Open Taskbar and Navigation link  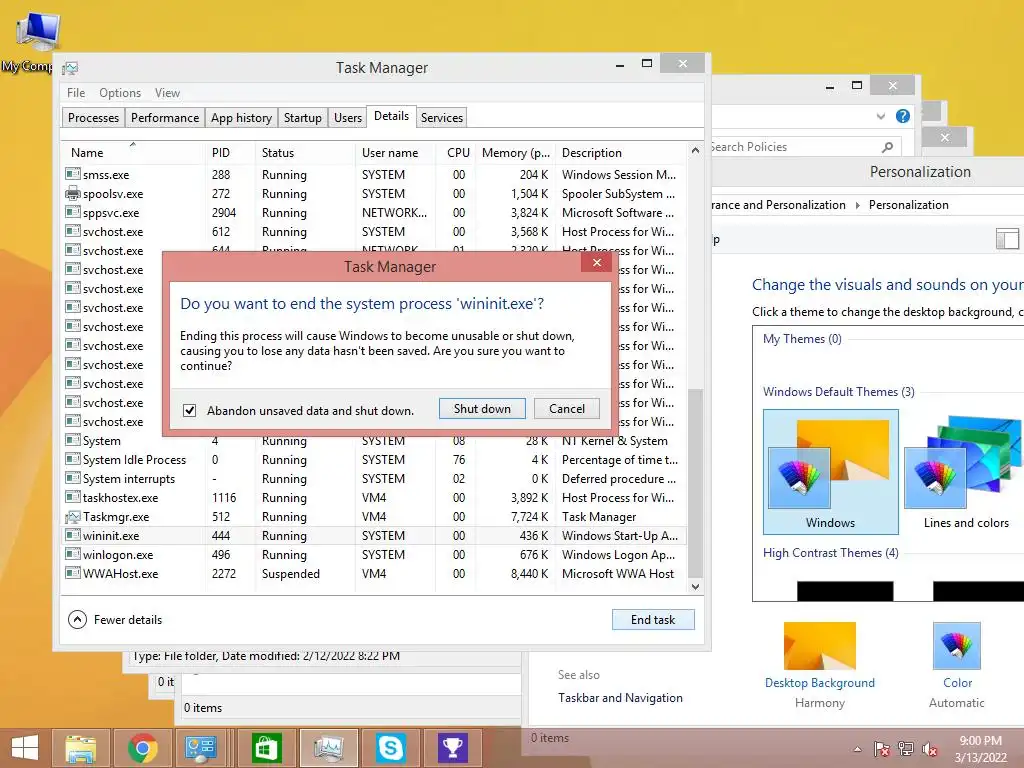(620, 697)
